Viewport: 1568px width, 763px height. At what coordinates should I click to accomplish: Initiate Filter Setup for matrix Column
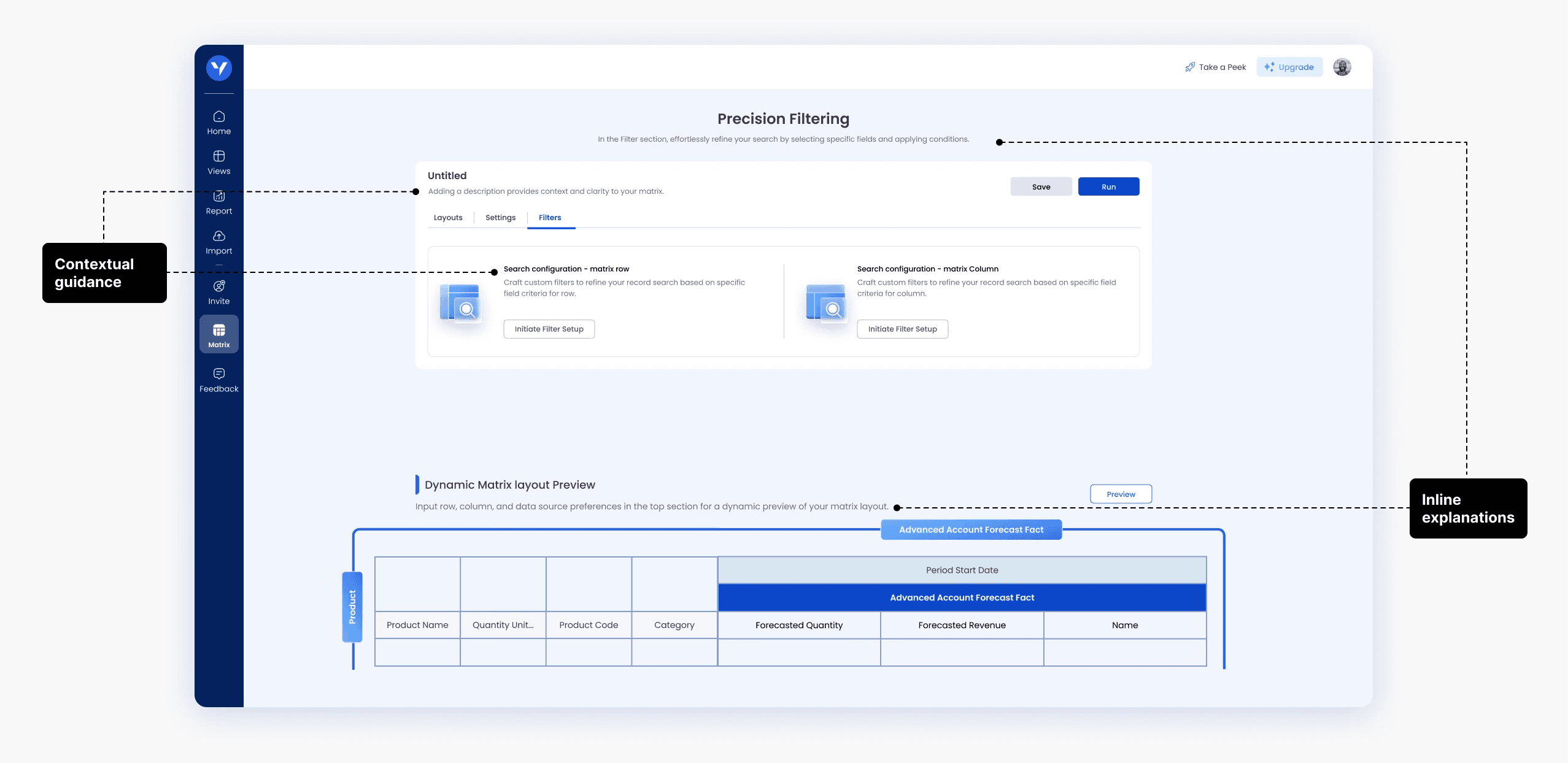point(902,329)
